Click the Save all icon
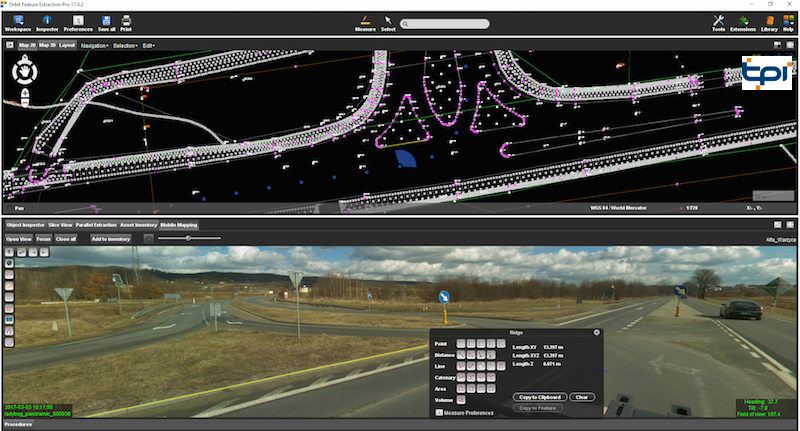The height and width of the screenshot is (431, 800). click(106, 23)
